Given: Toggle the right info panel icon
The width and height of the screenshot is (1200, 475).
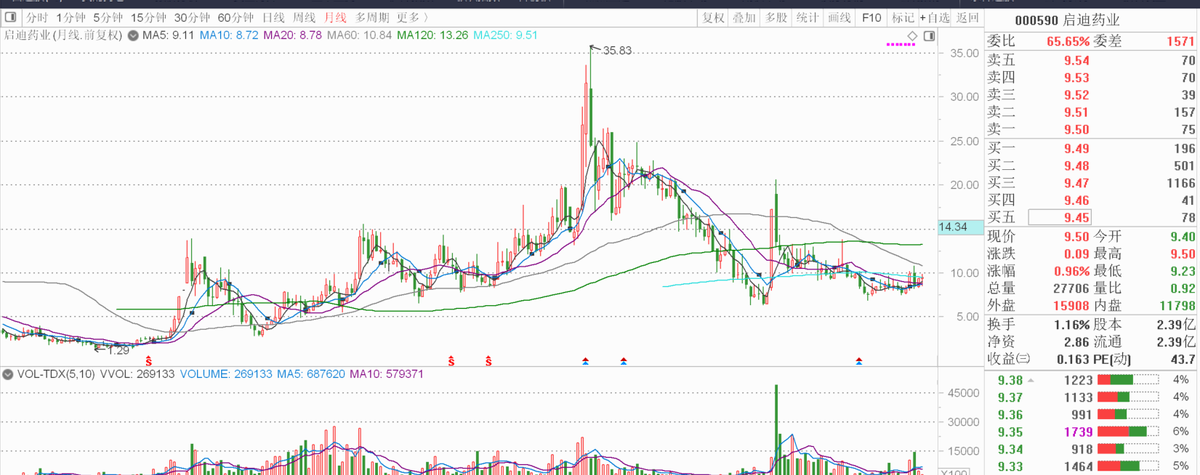Looking at the screenshot, I should 929,34.
